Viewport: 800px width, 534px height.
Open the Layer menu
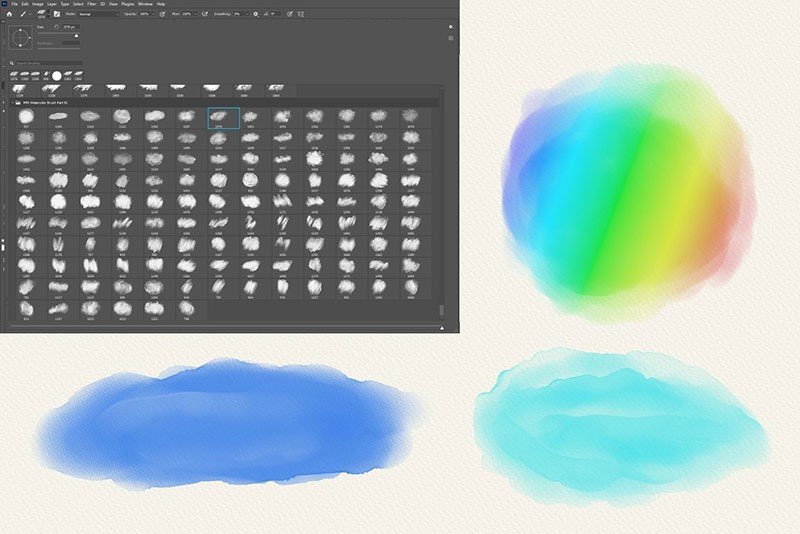coord(52,4)
